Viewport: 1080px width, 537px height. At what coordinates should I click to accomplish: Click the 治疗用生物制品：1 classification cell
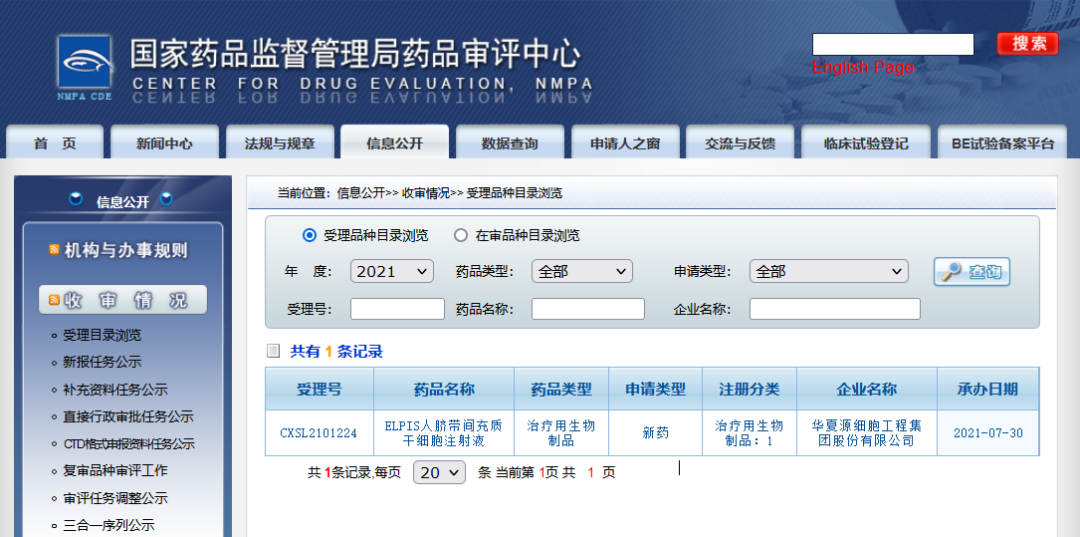coord(750,433)
